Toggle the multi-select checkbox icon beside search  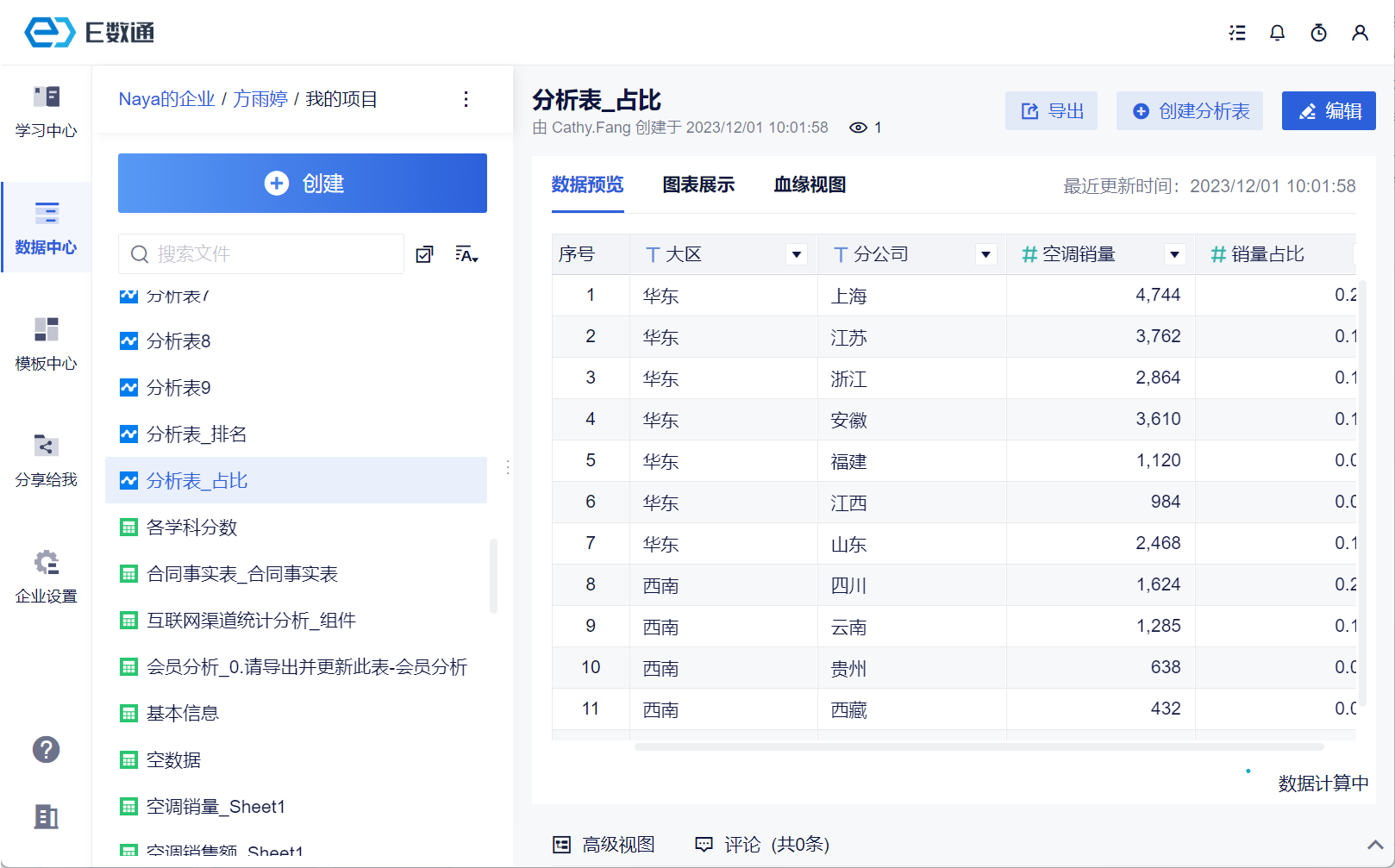pos(424,254)
